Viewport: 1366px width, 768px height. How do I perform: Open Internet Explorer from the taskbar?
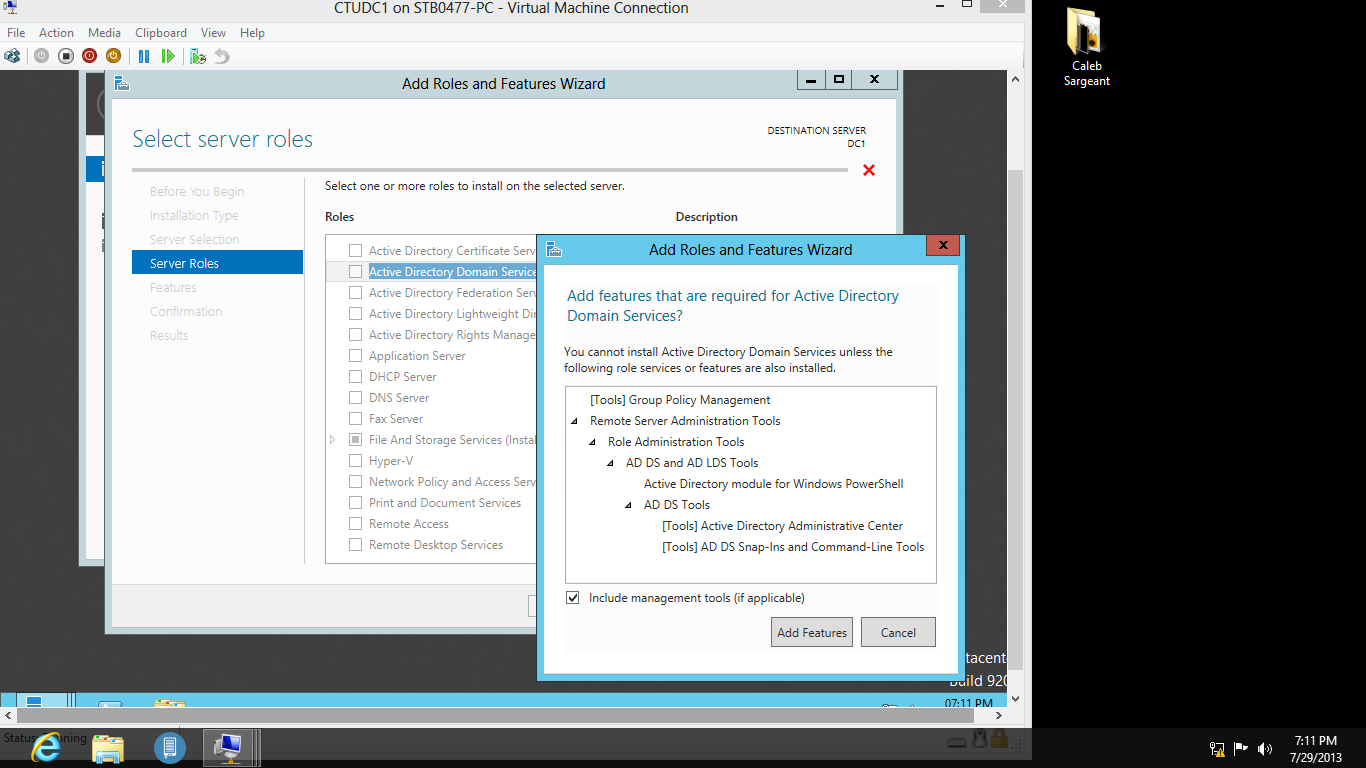[x=45, y=747]
